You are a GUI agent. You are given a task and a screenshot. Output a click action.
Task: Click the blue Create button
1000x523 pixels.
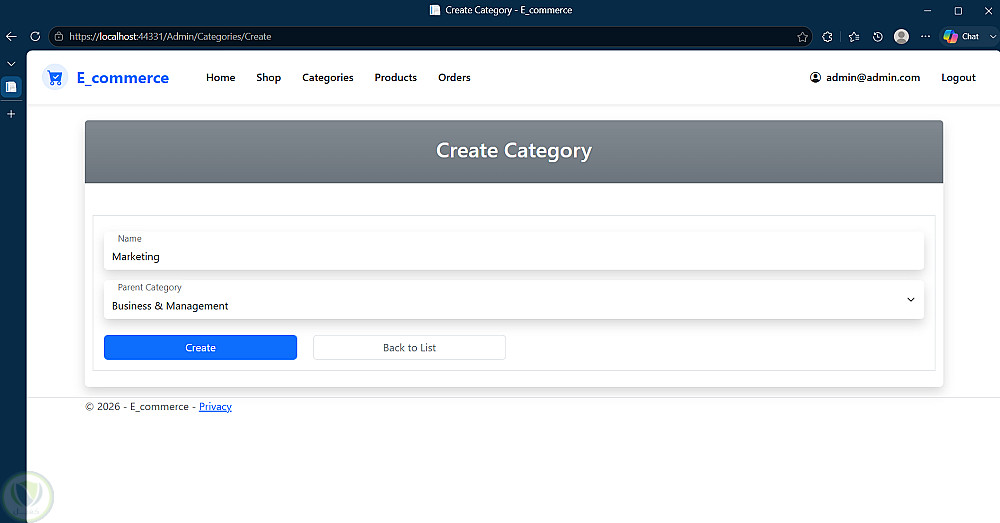pos(200,348)
